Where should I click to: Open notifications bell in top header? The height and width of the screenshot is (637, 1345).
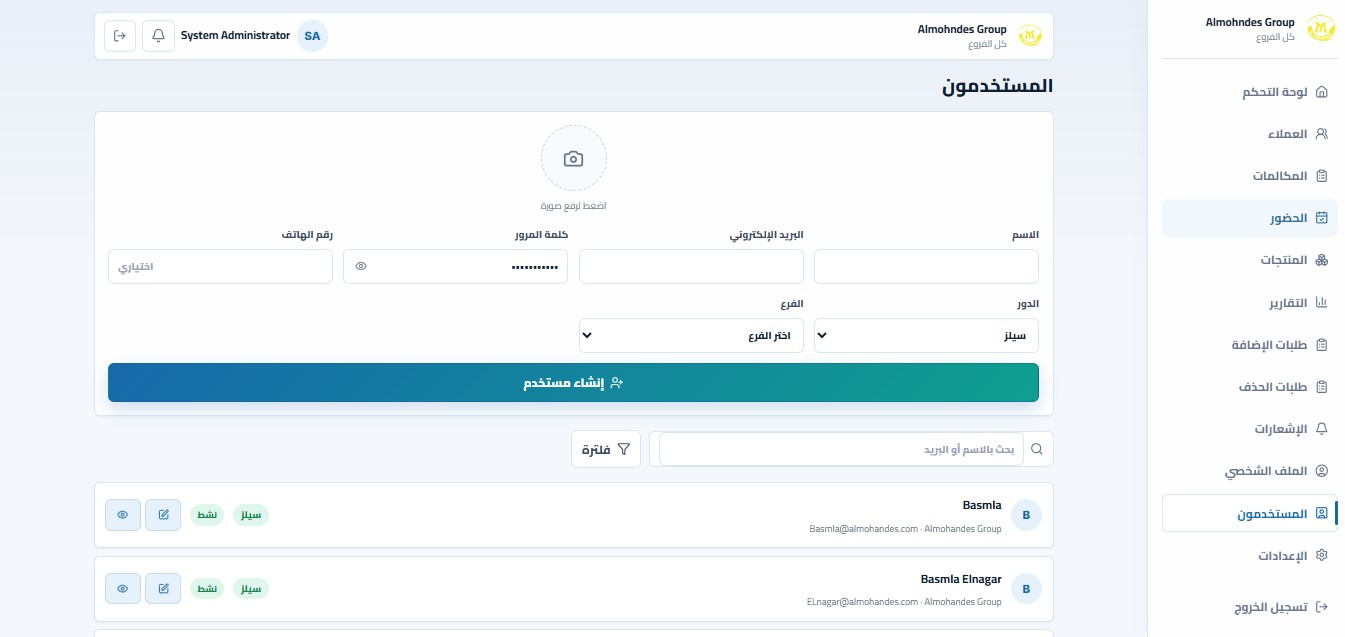158,36
